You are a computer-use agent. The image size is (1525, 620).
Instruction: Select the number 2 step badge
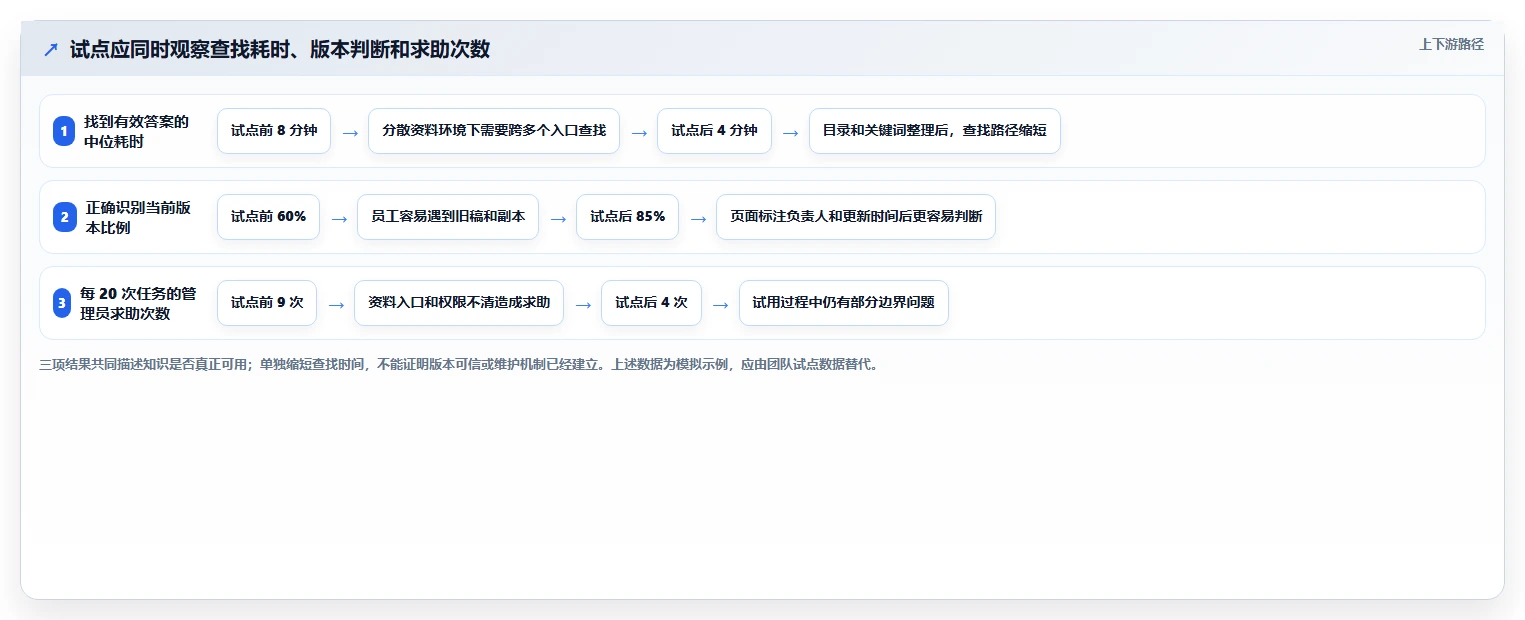tap(64, 217)
